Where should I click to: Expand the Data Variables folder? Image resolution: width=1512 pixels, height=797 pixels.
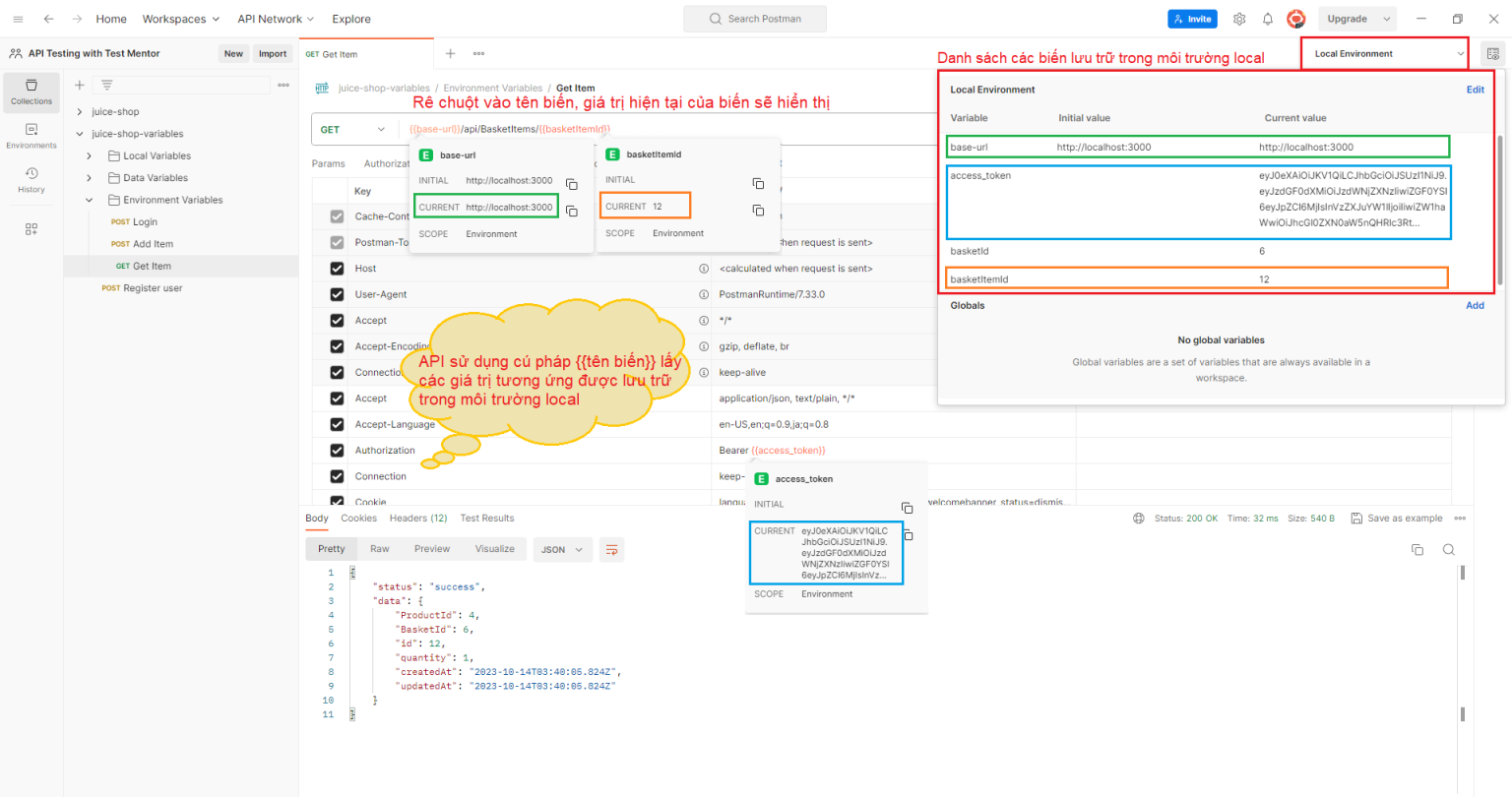[89, 178]
